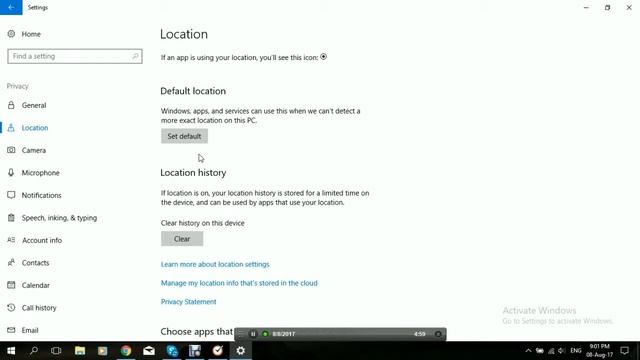Select Camera in the Privacy list
This screenshot has width=640, height=360.
[34, 150]
